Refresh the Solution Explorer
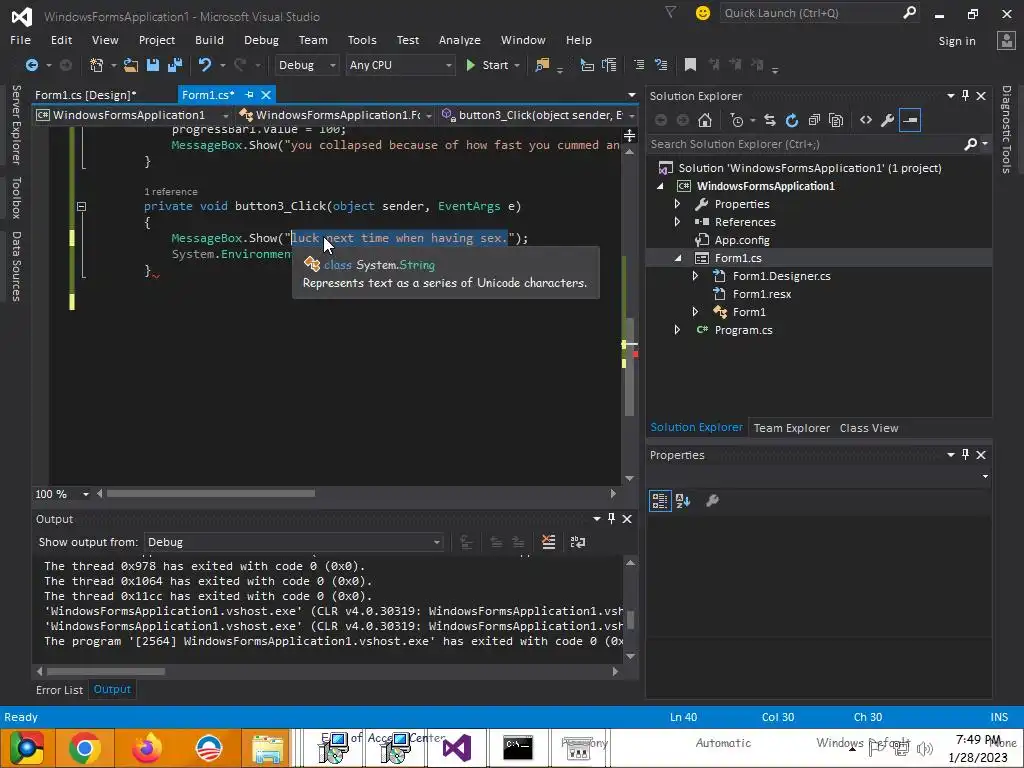This screenshot has height=768, width=1024. point(792,120)
